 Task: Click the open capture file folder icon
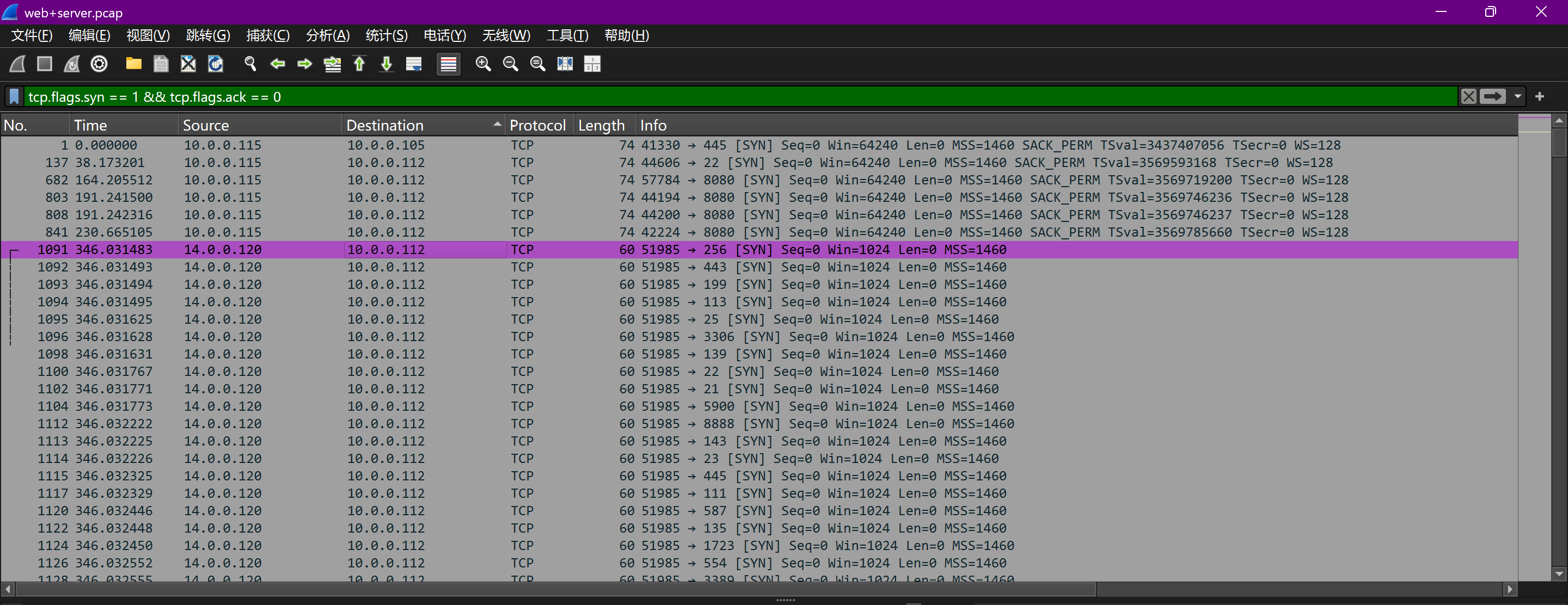[133, 64]
